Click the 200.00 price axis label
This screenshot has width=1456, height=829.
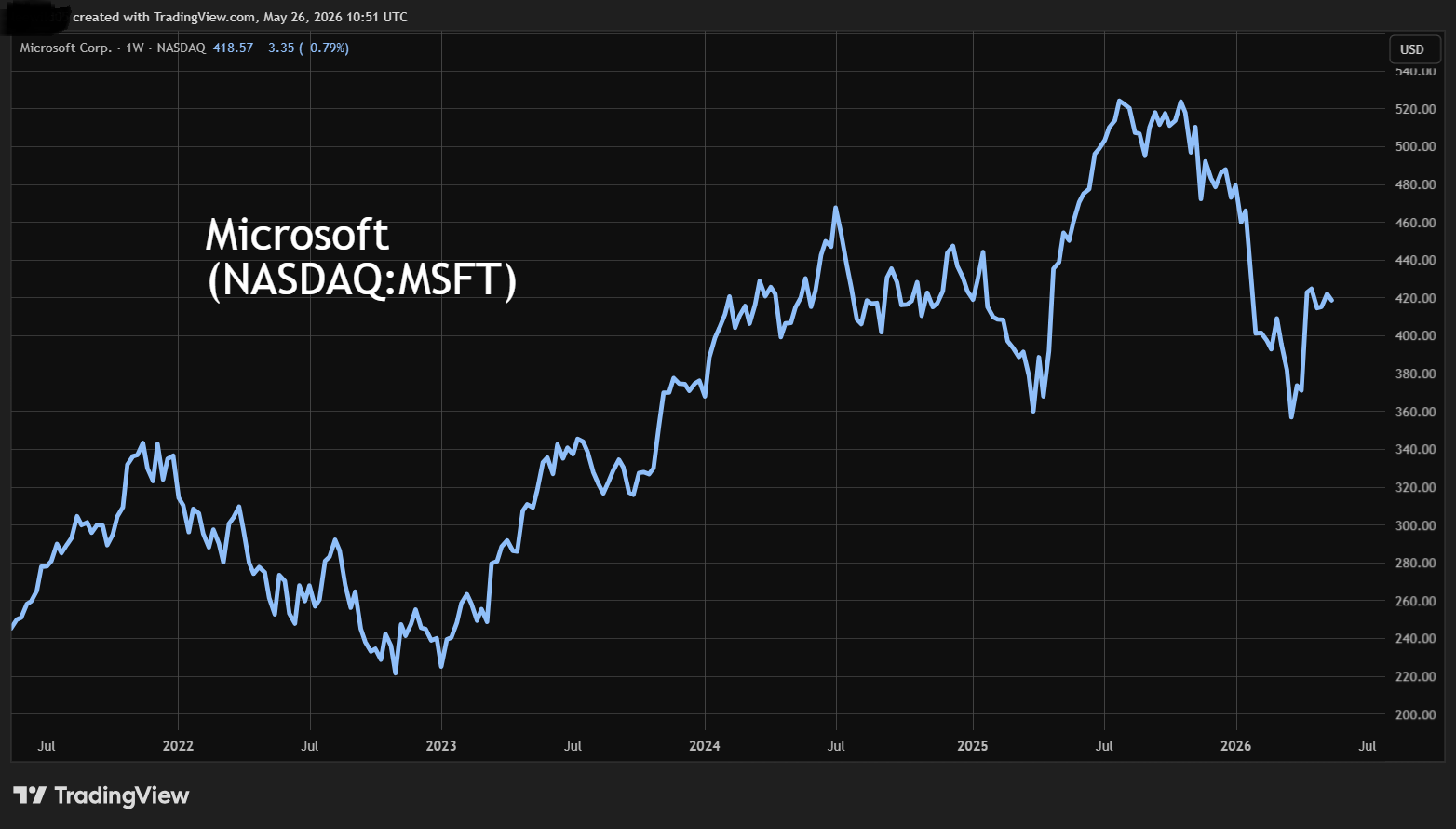coord(1415,714)
